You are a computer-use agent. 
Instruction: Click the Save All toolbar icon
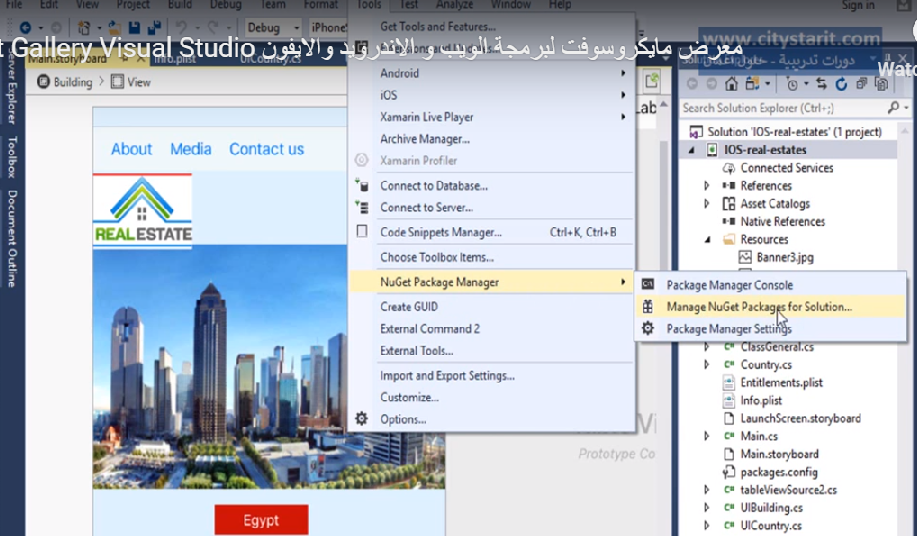154,27
